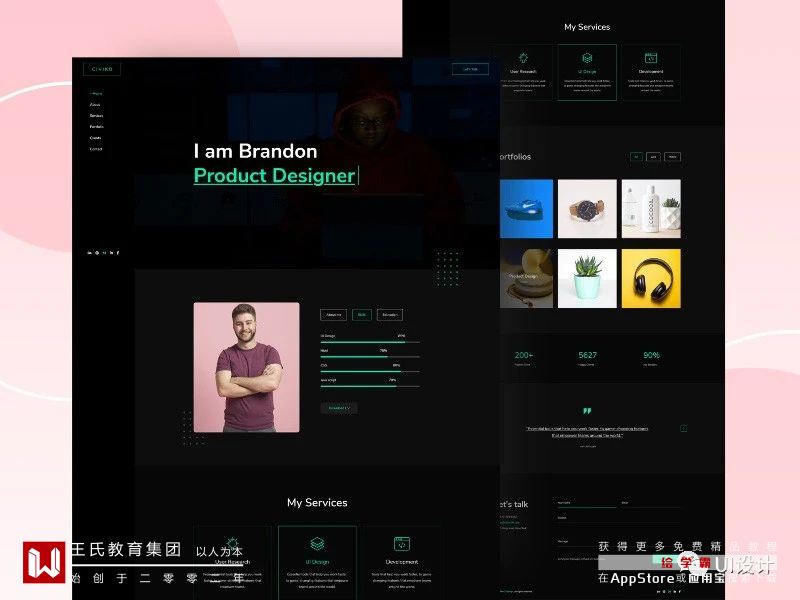Click the testimonial next arrow button
The width and height of the screenshot is (800, 600).
tap(683, 429)
